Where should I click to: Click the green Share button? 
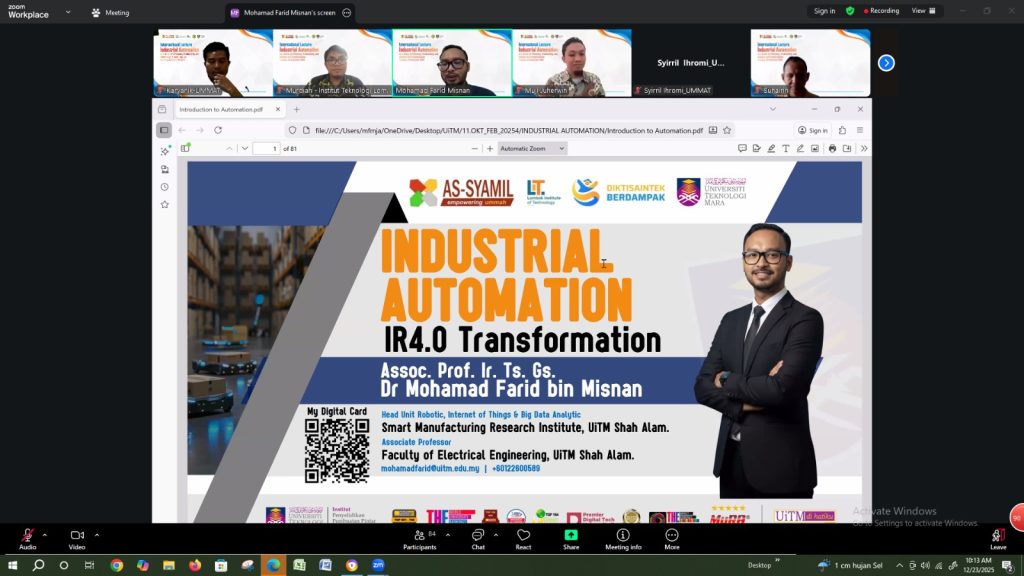tap(571, 537)
